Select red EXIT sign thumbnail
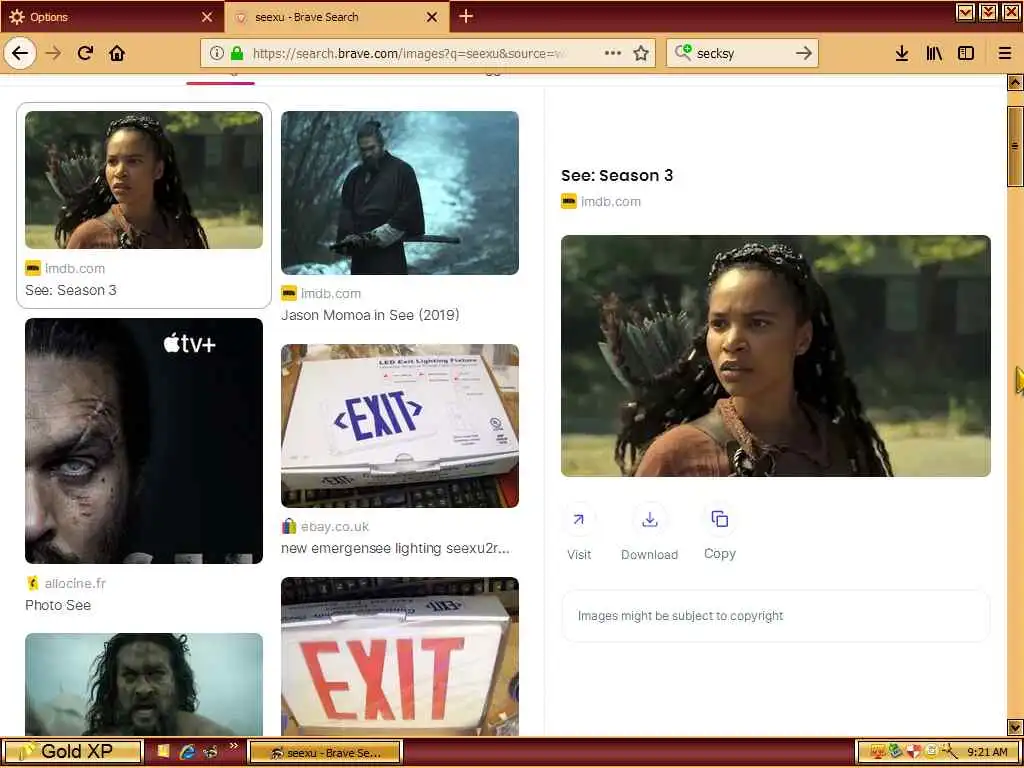1024x768 pixels. click(400, 656)
